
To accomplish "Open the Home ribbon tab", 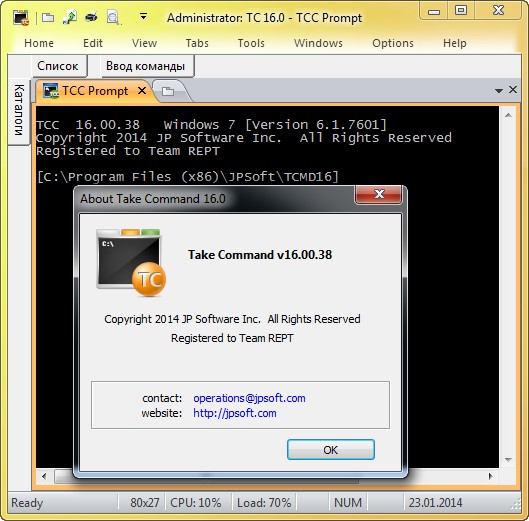I will tap(39, 43).
